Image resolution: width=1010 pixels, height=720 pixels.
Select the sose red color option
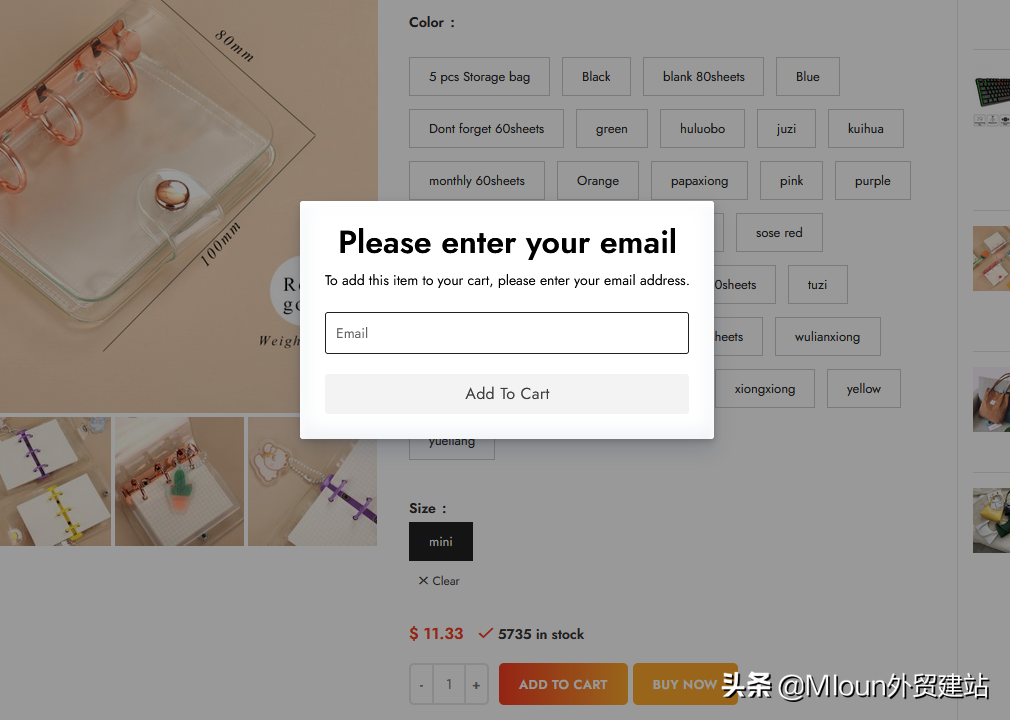click(x=779, y=232)
